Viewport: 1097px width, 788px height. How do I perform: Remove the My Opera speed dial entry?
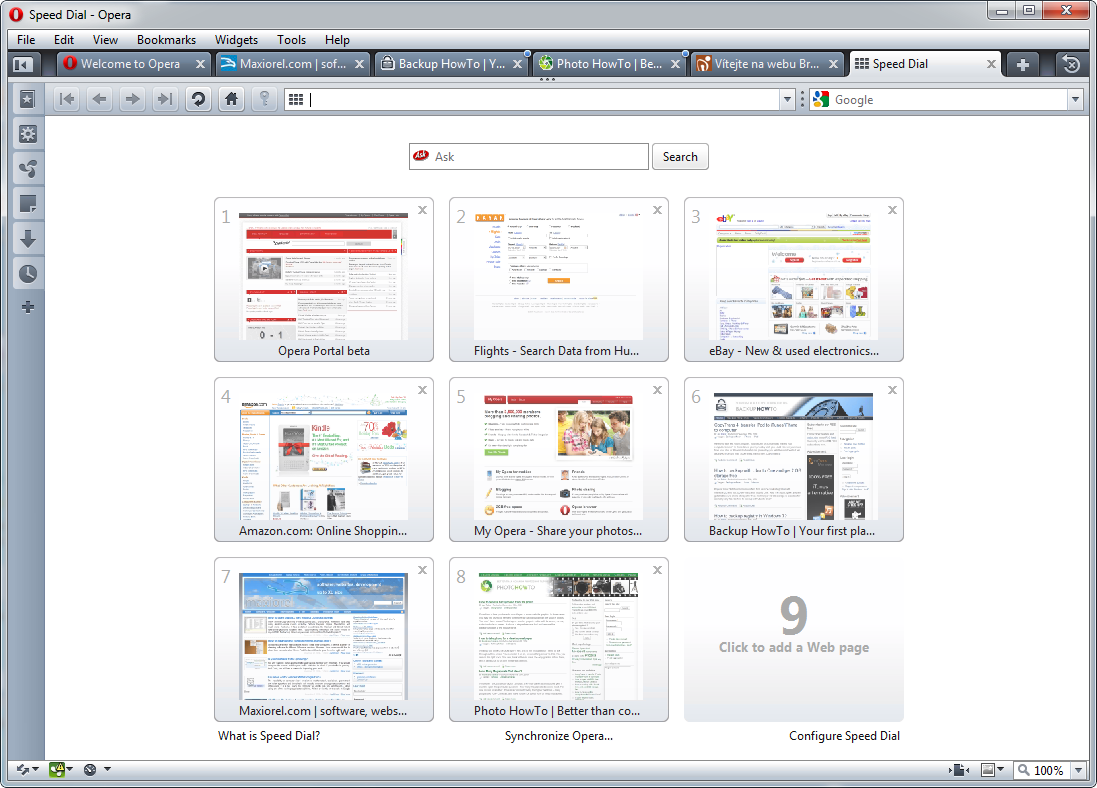click(x=658, y=390)
